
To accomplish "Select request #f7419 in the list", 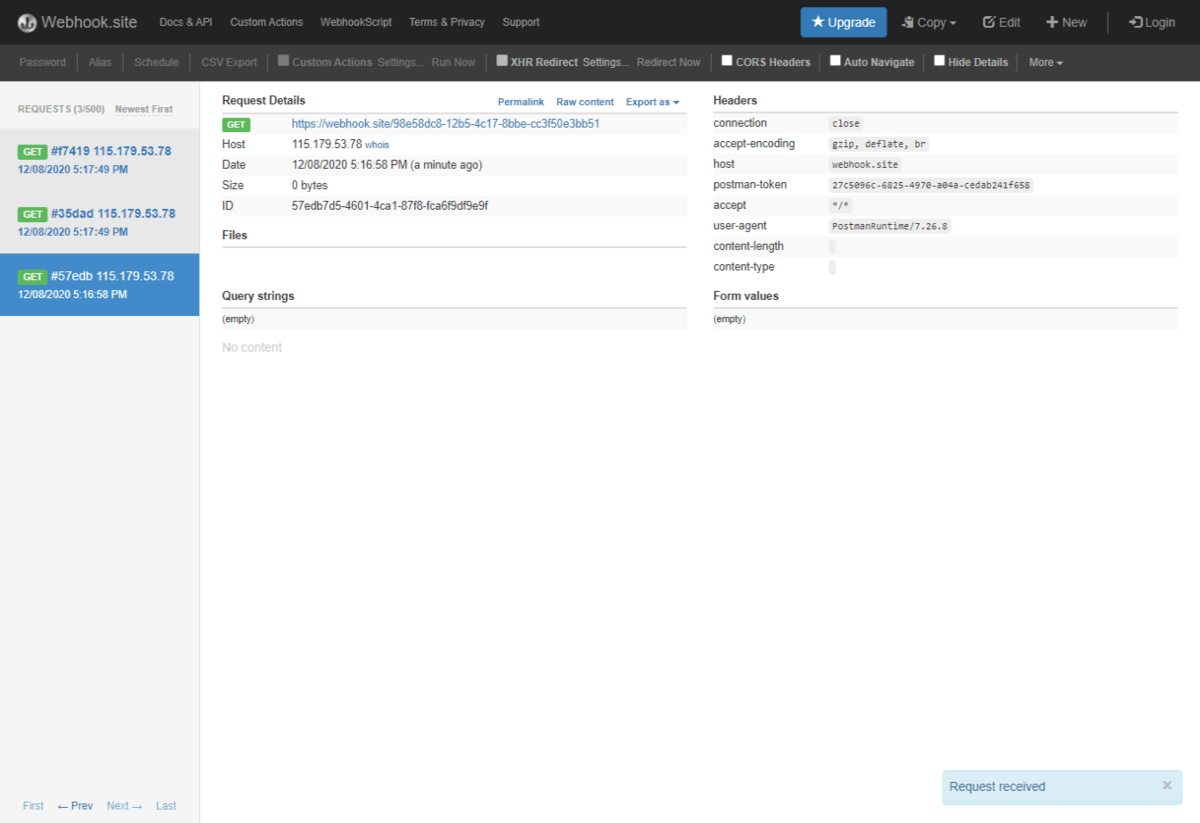I will point(100,159).
